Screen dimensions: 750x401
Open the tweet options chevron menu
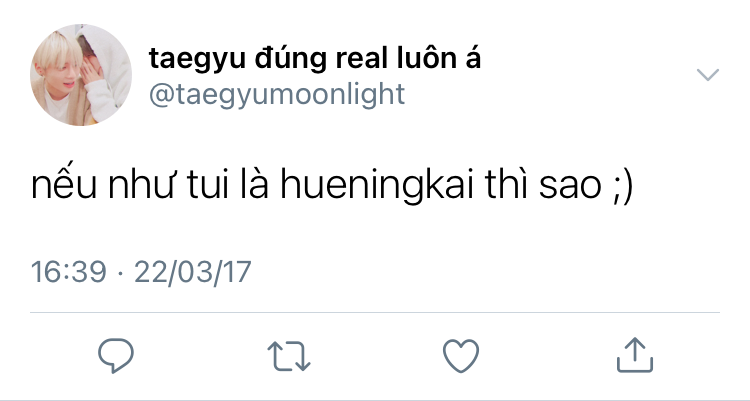(x=708, y=75)
